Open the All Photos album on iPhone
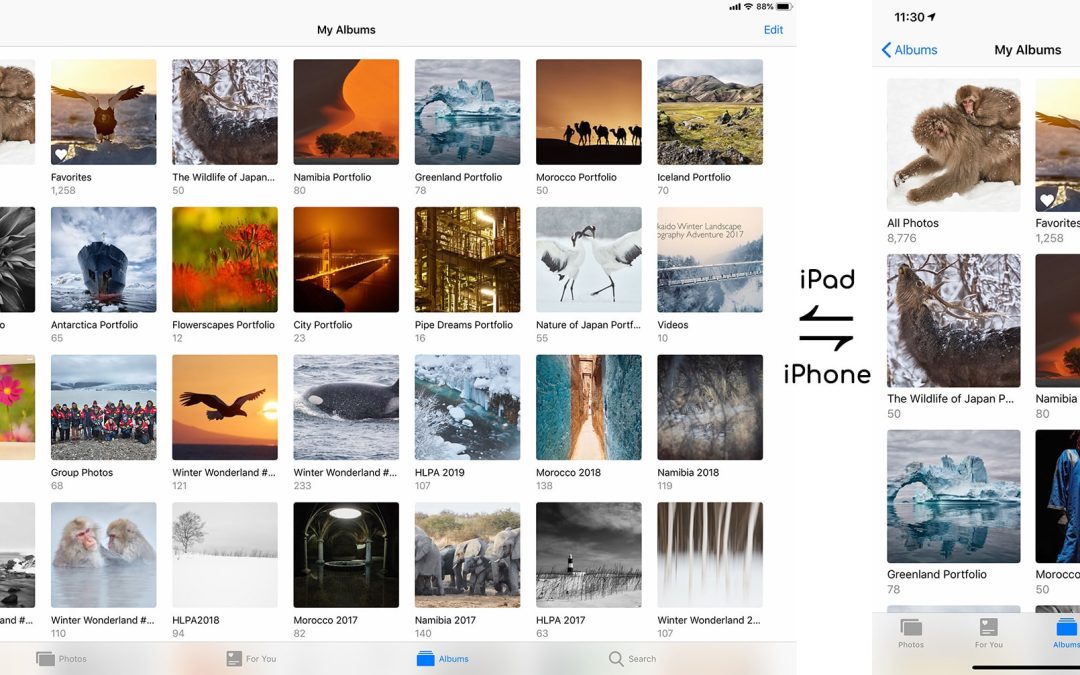Image resolution: width=1080 pixels, height=675 pixels. pyautogui.click(x=953, y=145)
